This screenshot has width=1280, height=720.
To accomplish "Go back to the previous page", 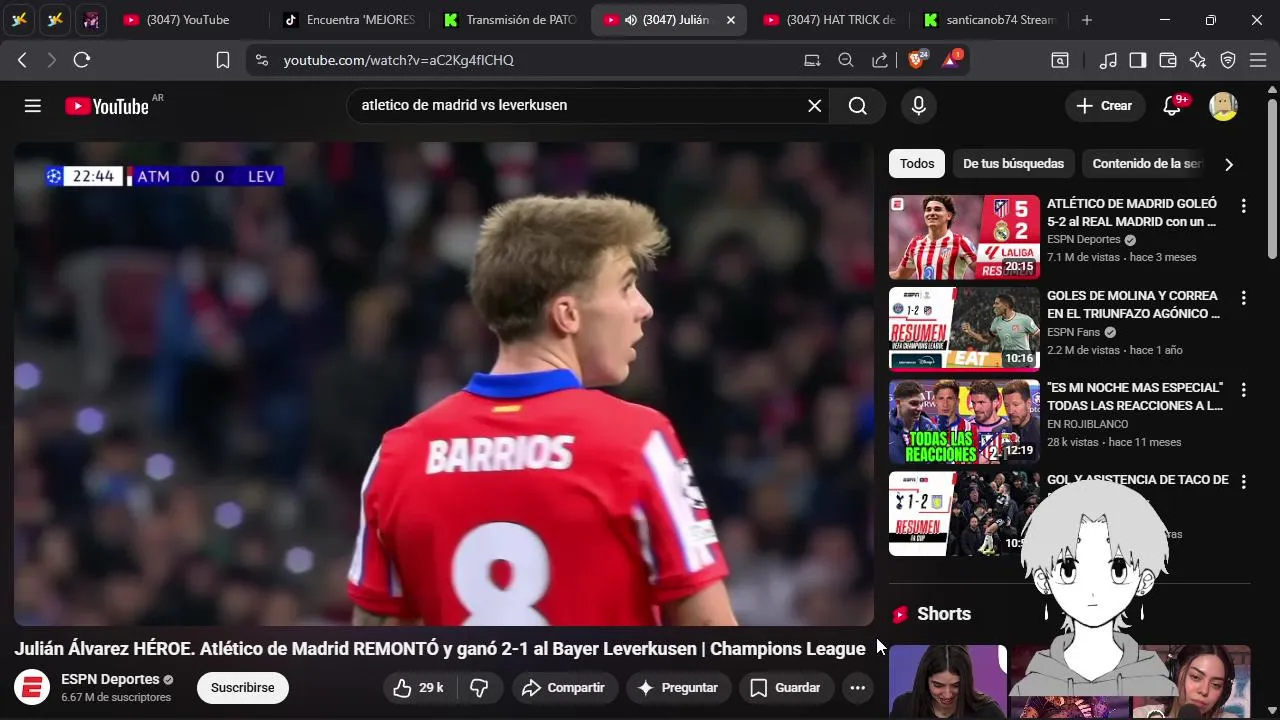I will click(x=22, y=60).
